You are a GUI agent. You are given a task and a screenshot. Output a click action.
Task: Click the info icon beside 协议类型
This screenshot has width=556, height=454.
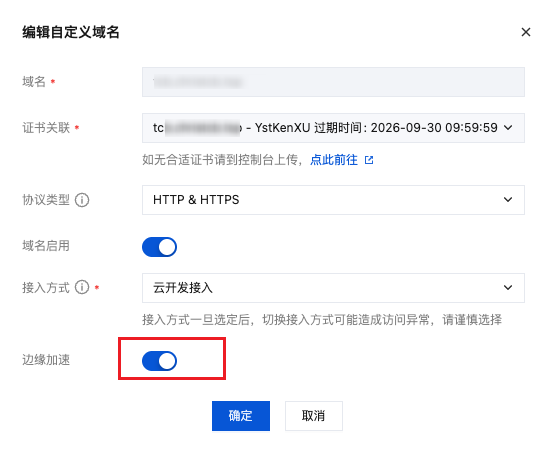(x=82, y=200)
